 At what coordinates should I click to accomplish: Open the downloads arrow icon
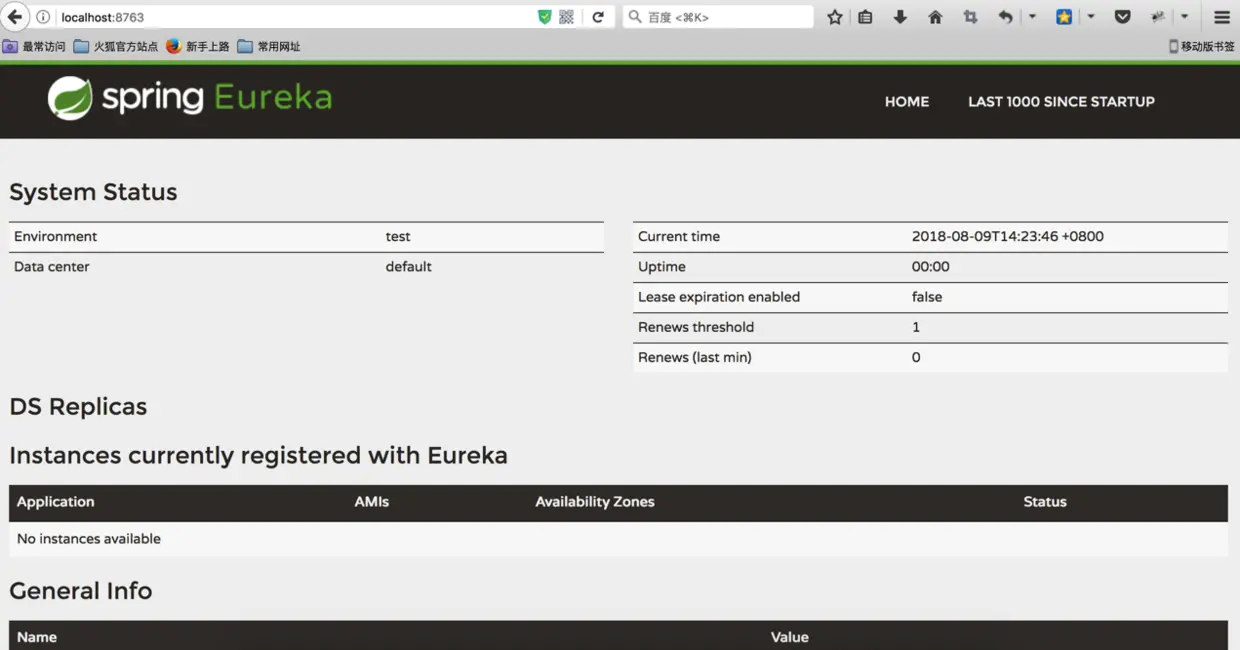900,17
